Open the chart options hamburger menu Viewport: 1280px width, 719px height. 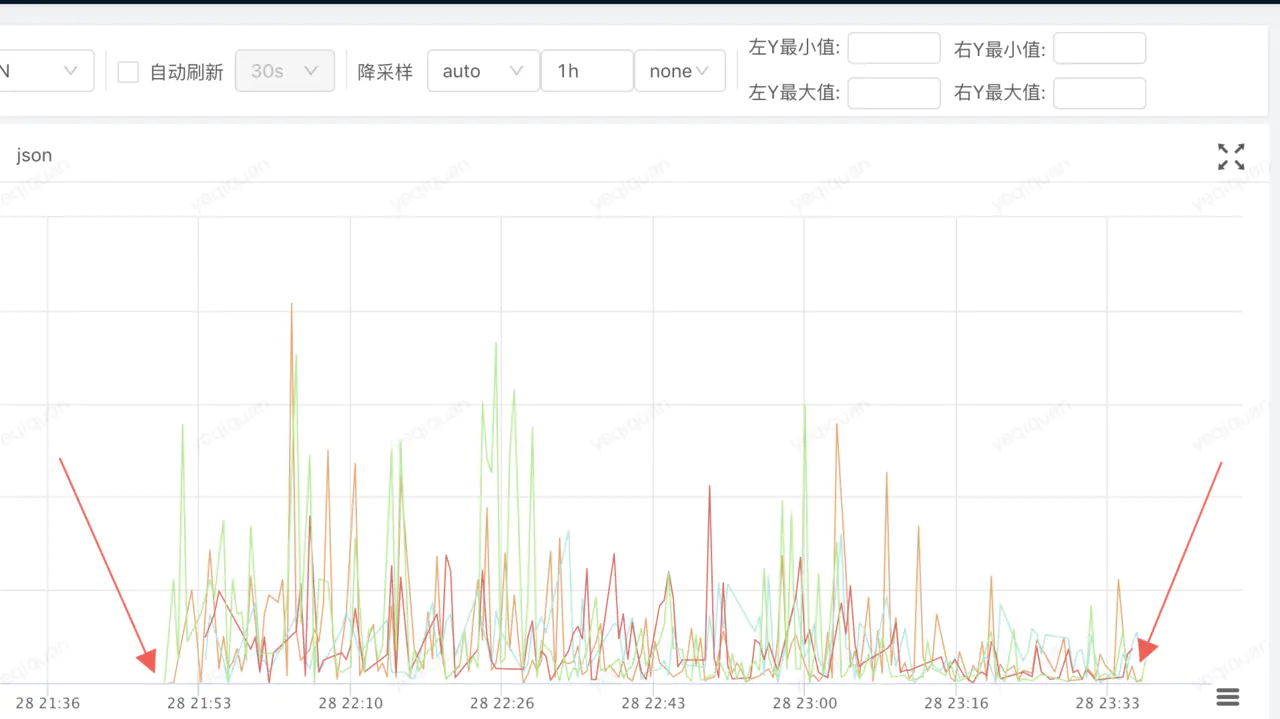pos(1227,695)
